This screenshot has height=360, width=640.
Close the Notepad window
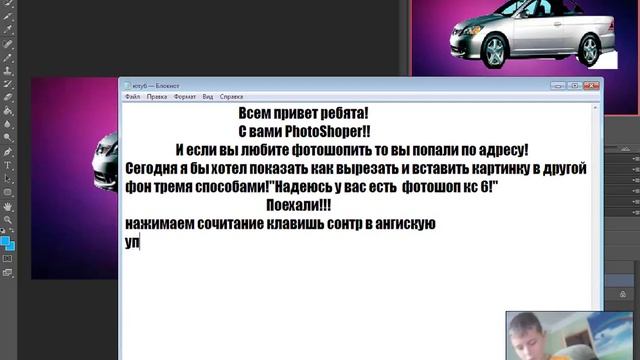(x=591, y=86)
